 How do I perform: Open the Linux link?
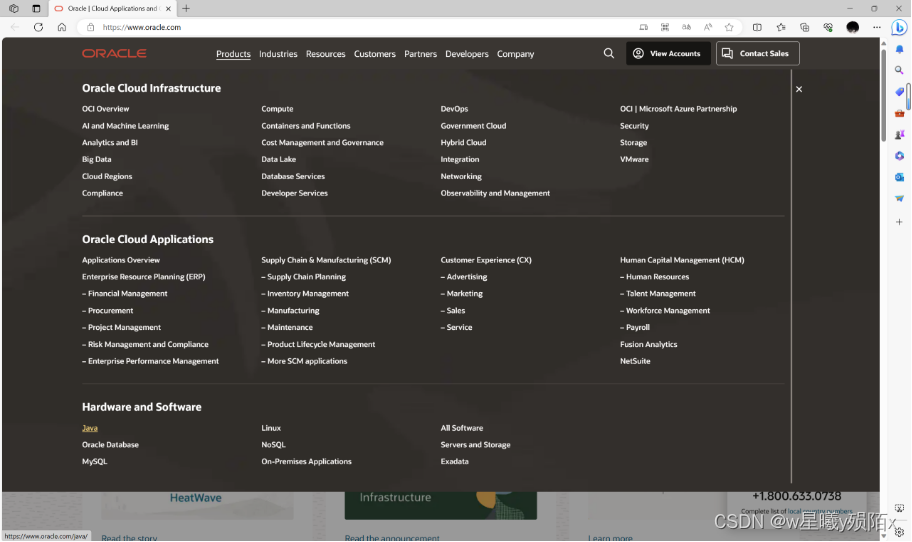click(x=271, y=428)
